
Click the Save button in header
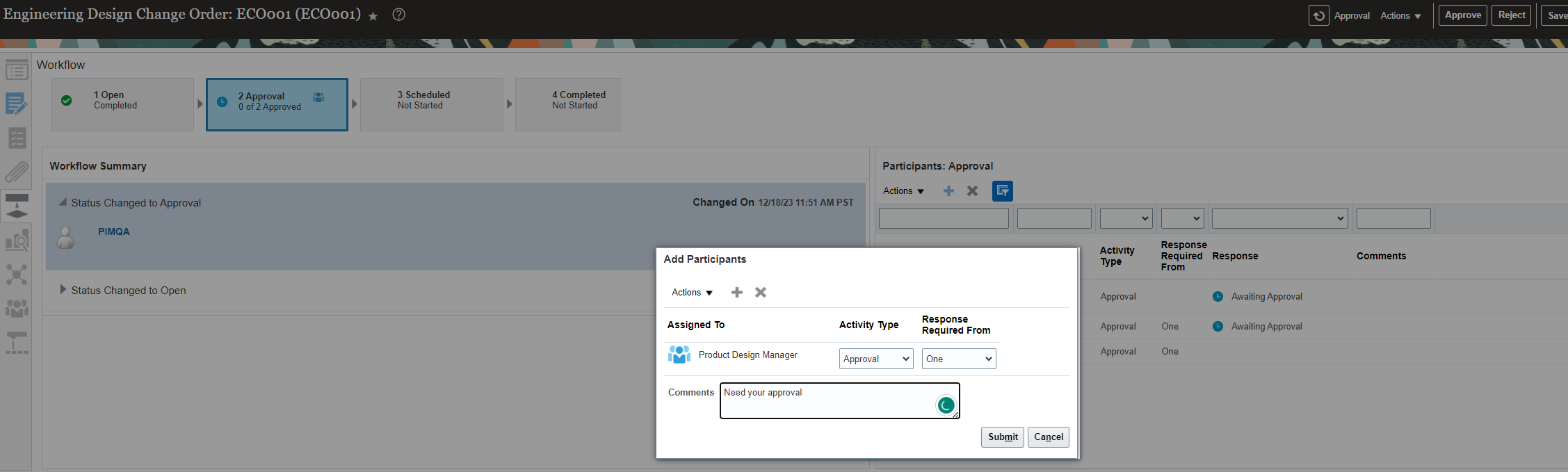(x=1555, y=15)
